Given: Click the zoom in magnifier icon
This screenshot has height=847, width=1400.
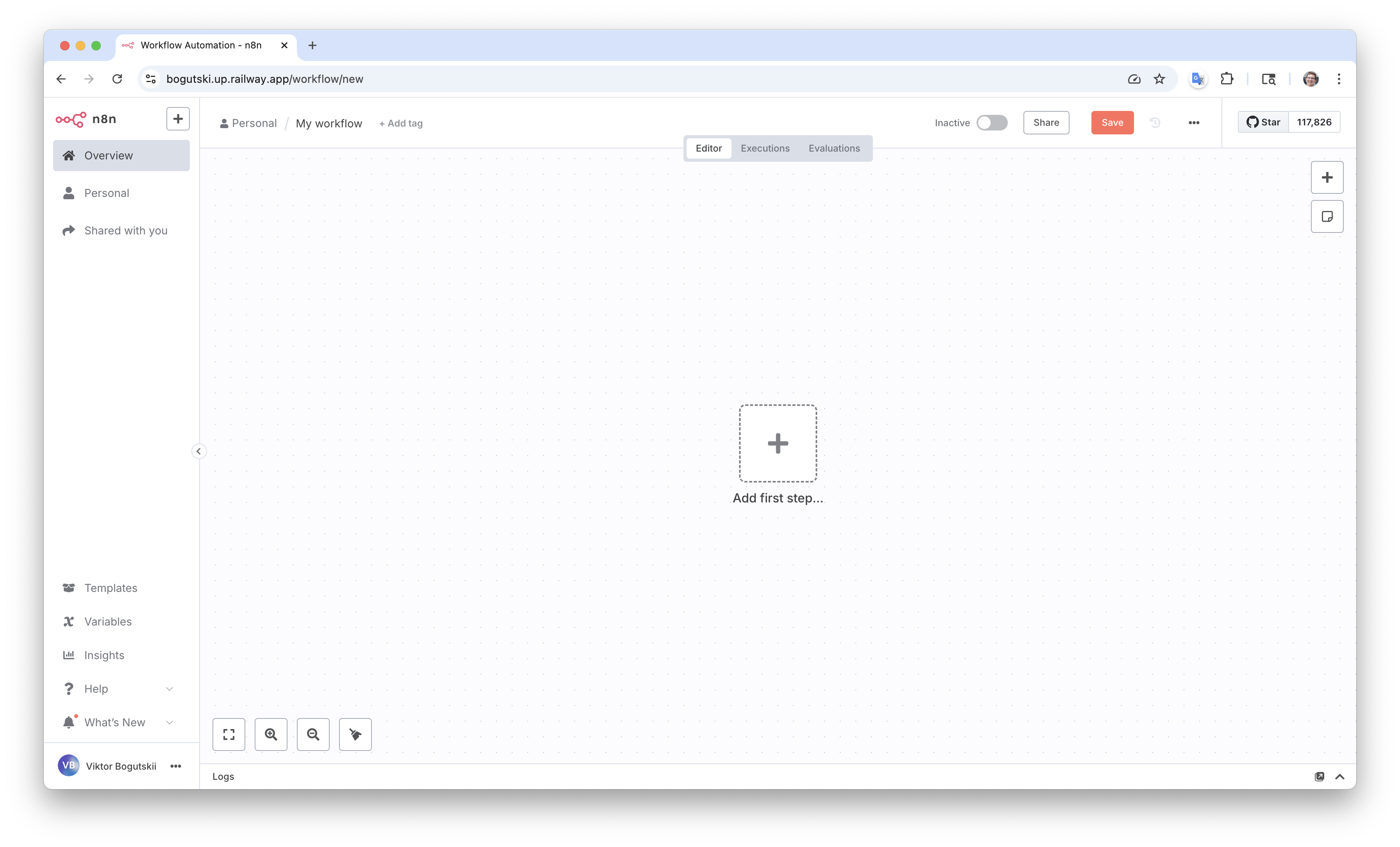Looking at the screenshot, I should [x=271, y=734].
